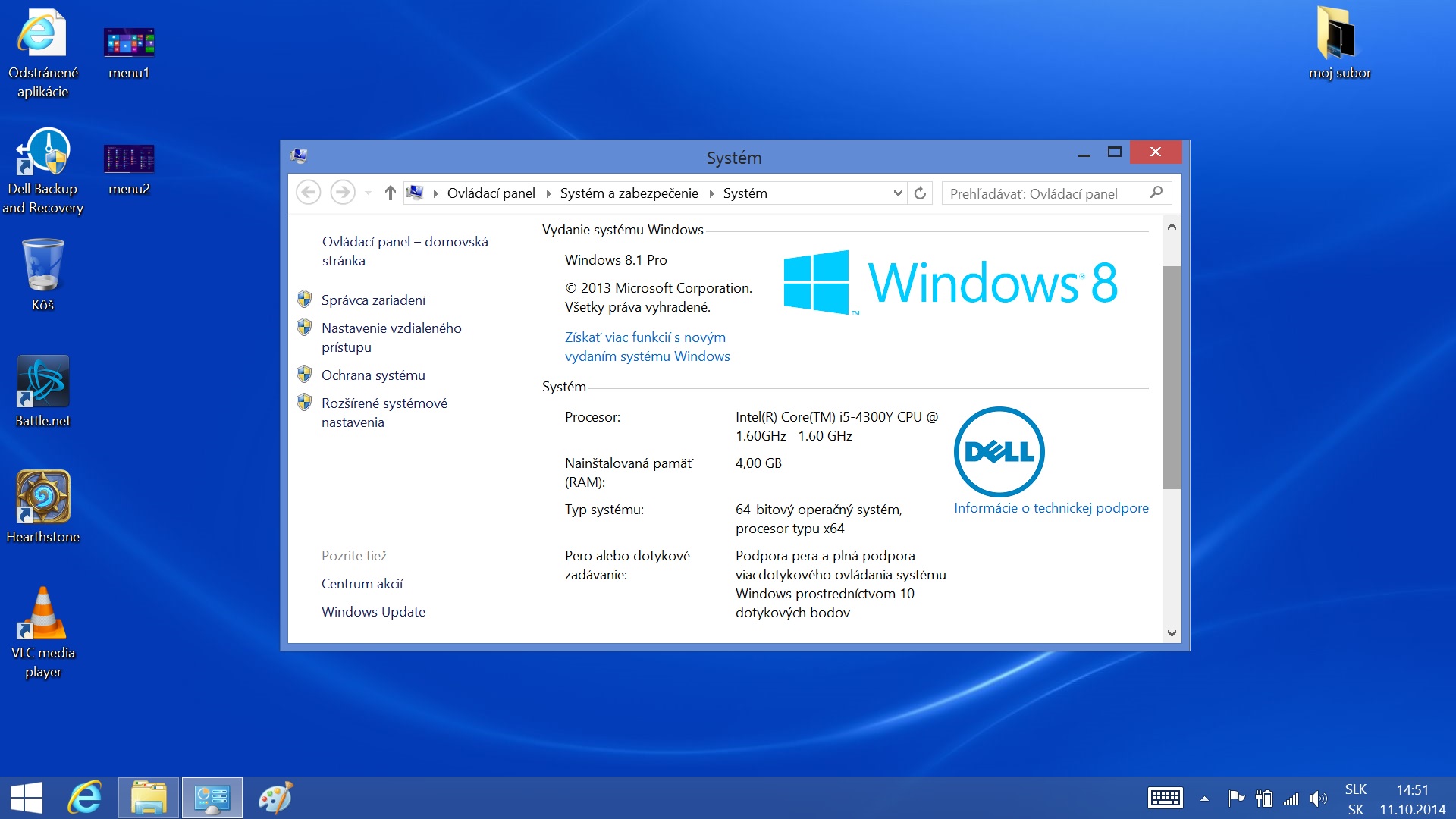Expand chevron after Ovládací panel breadcrumb

click(548, 193)
